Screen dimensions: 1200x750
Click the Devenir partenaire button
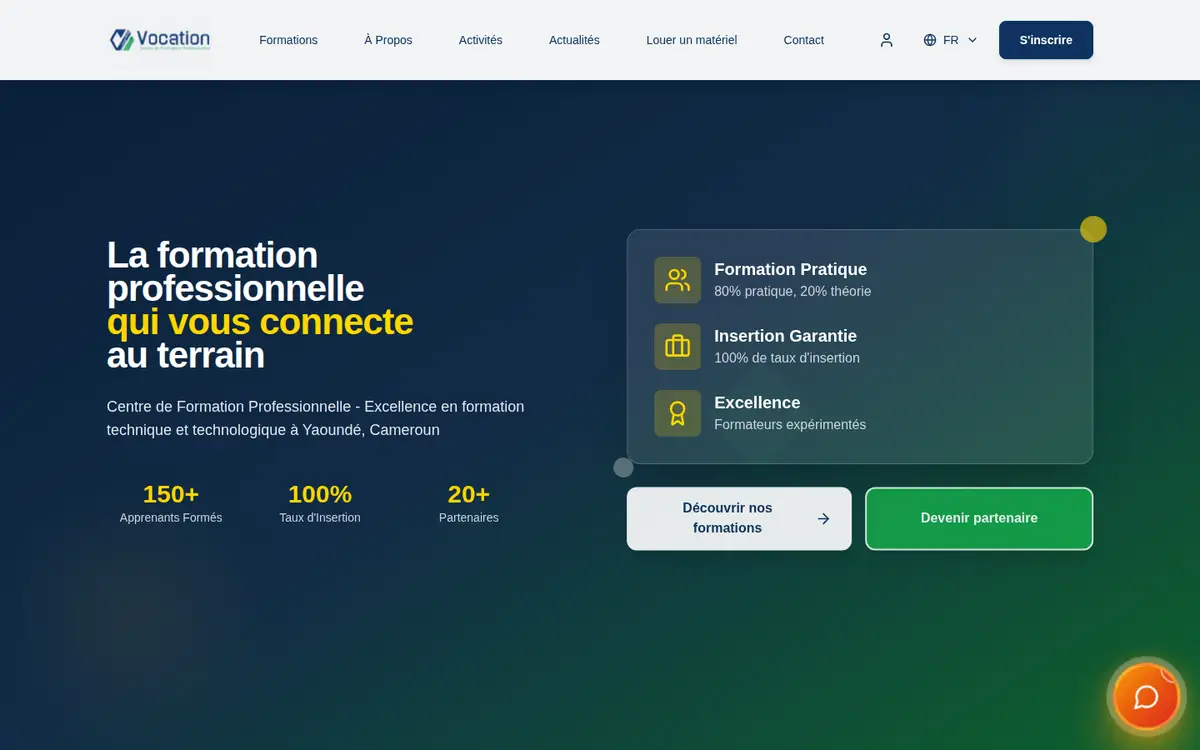(x=979, y=518)
